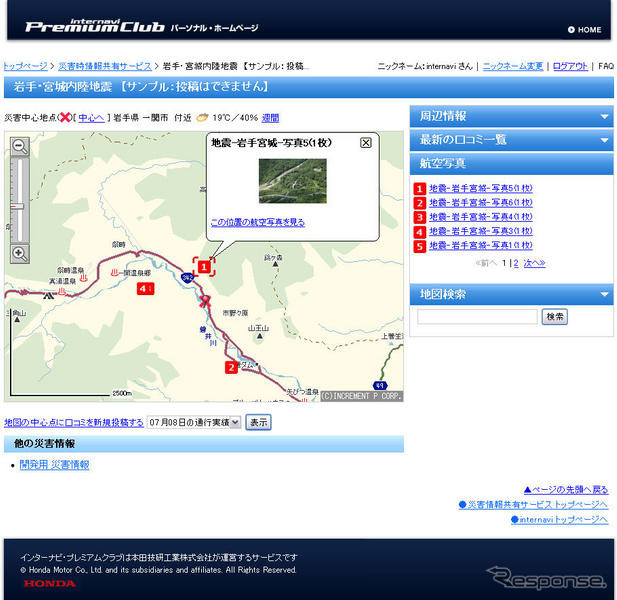Click the internavi Premium Club logo
The width and height of the screenshot is (617, 600).
click(95, 26)
